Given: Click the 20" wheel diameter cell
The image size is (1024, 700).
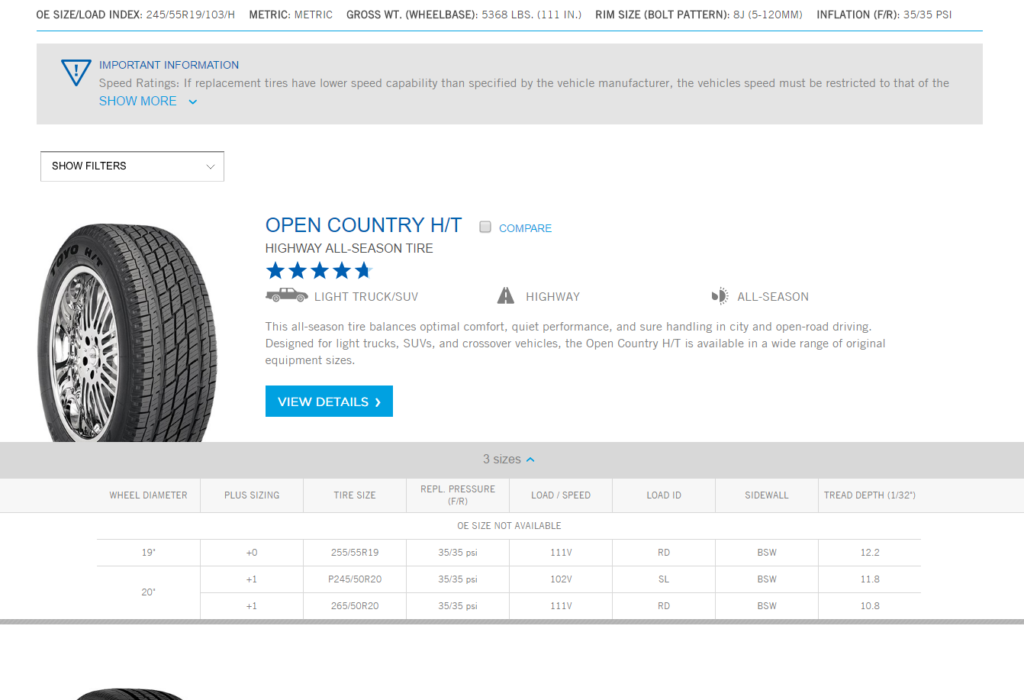Looking at the screenshot, I should click(x=148, y=592).
